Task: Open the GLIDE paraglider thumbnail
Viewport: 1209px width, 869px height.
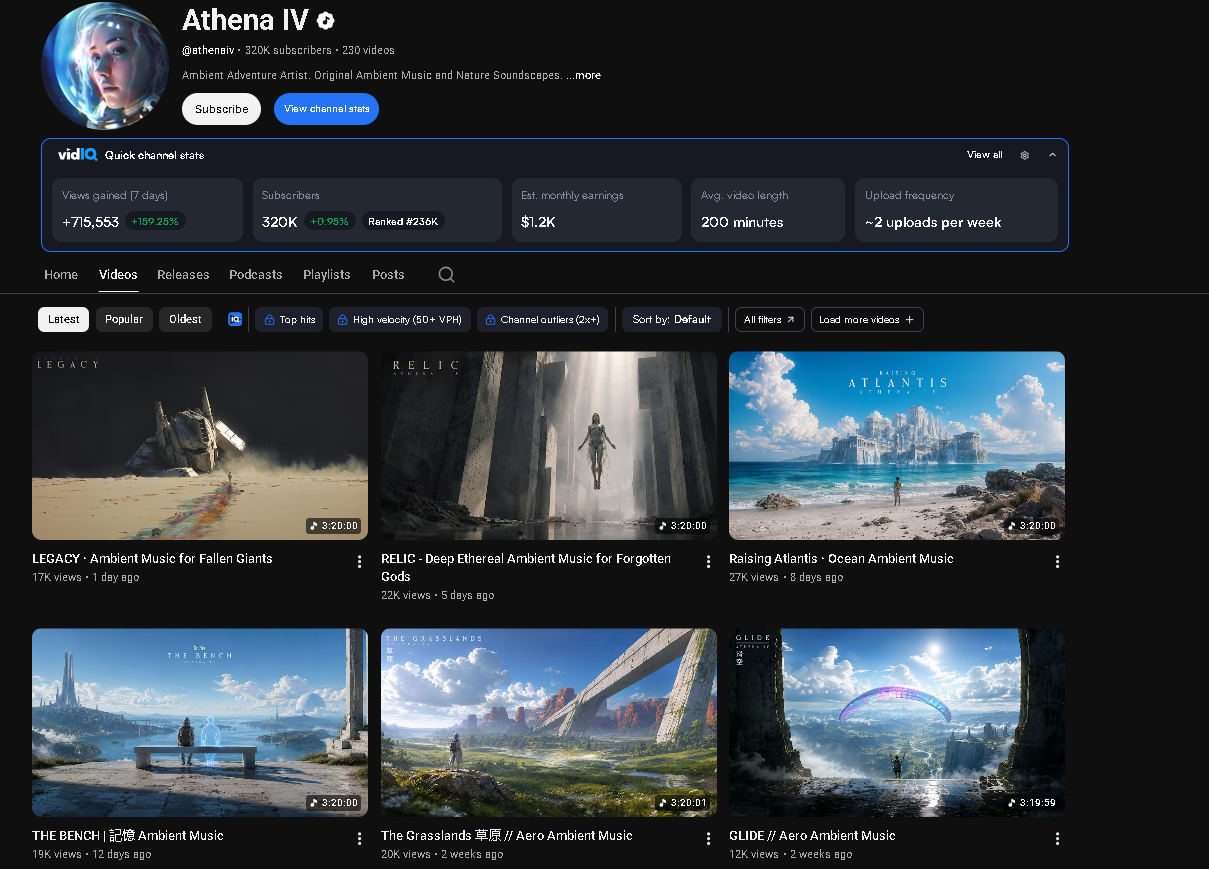Action: click(x=897, y=722)
